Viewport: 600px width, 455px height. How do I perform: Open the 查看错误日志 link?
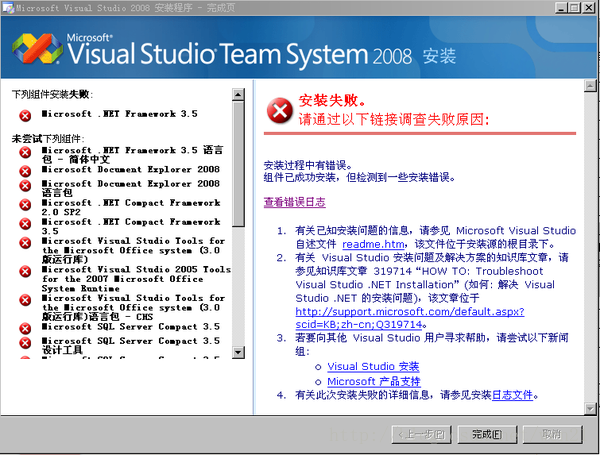tap(295, 202)
